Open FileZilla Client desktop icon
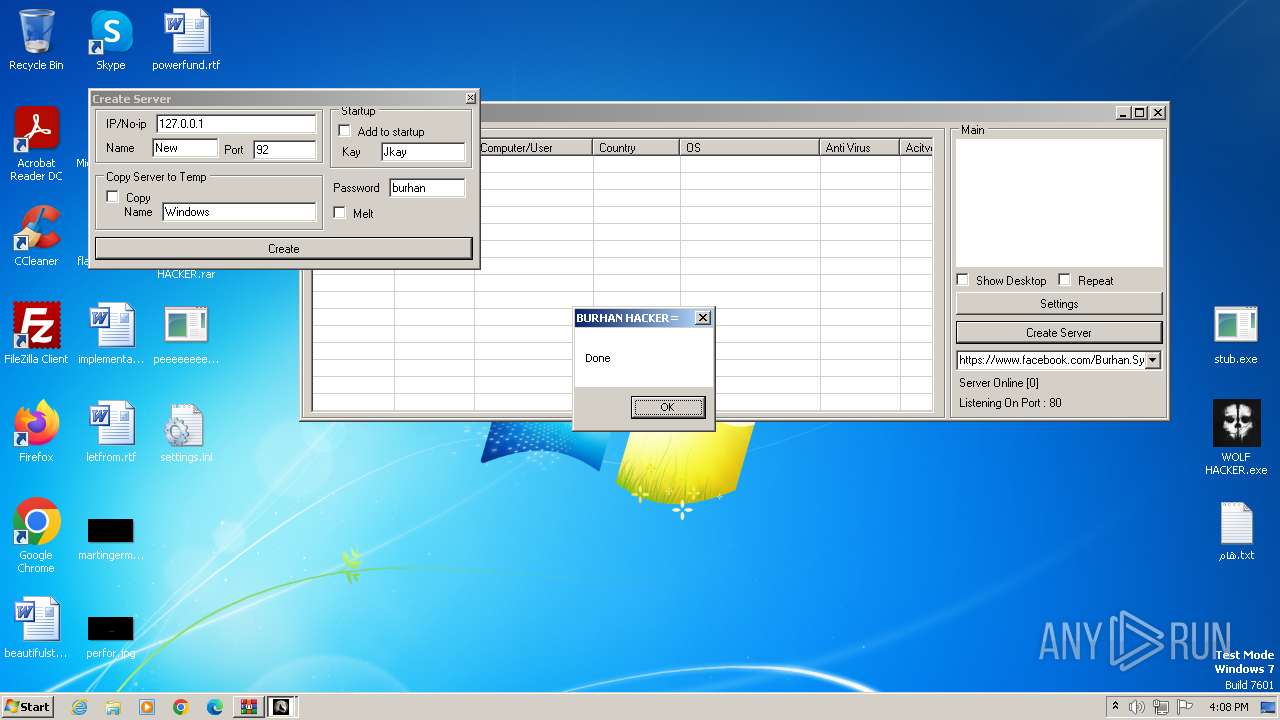Image resolution: width=1280 pixels, height=720 pixels. click(36, 334)
